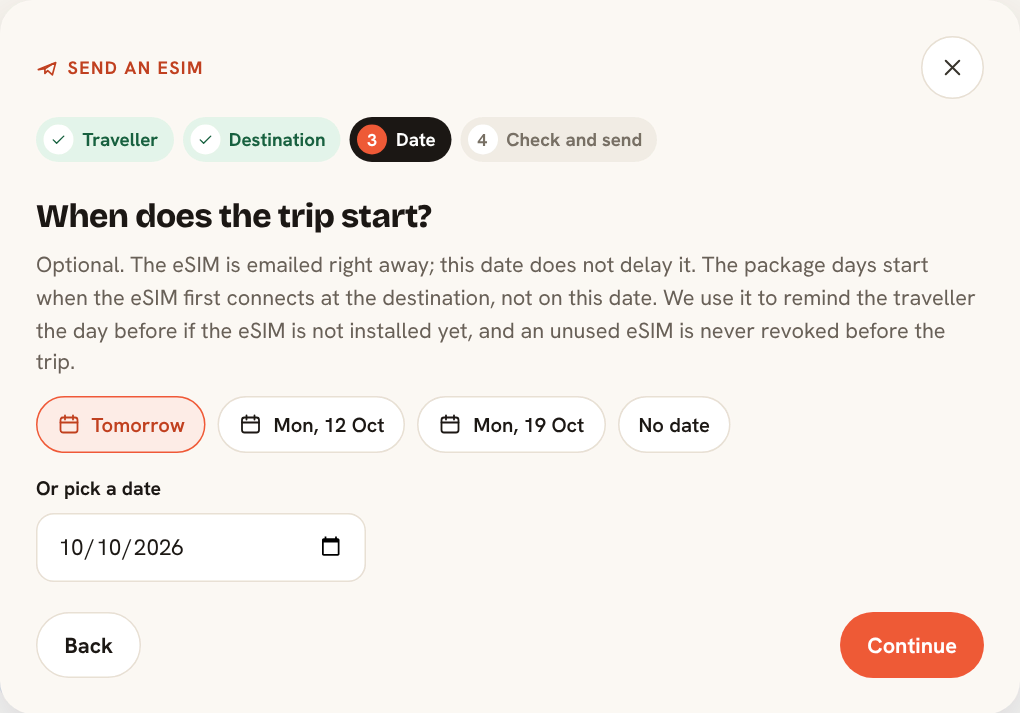Image resolution: width=1020 pixels, height=713 pixels.
Task: Click the calendar icon in the Mon, 12 Oct chip
Action: (250, 425)
